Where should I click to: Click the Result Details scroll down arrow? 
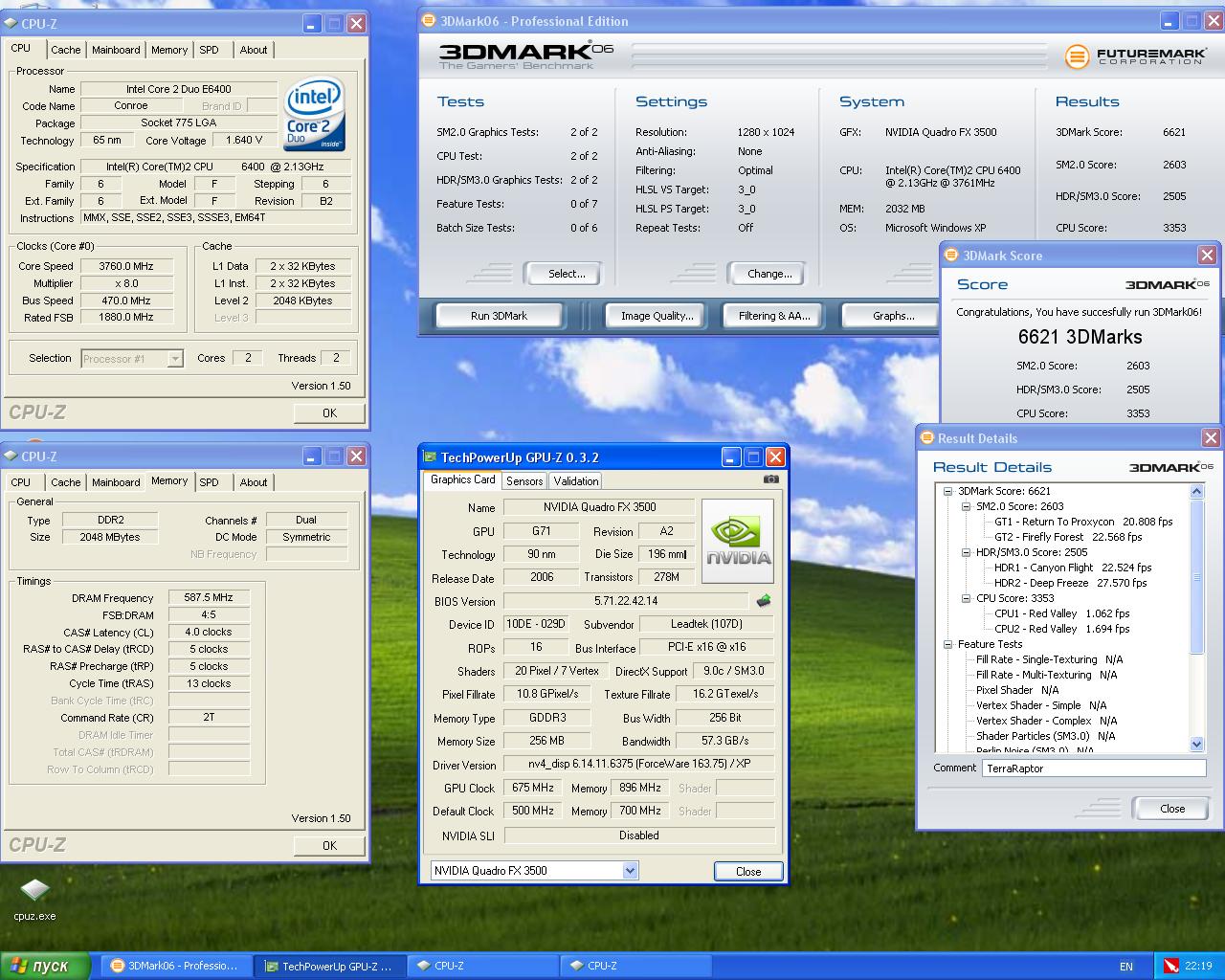(1196, 744)
